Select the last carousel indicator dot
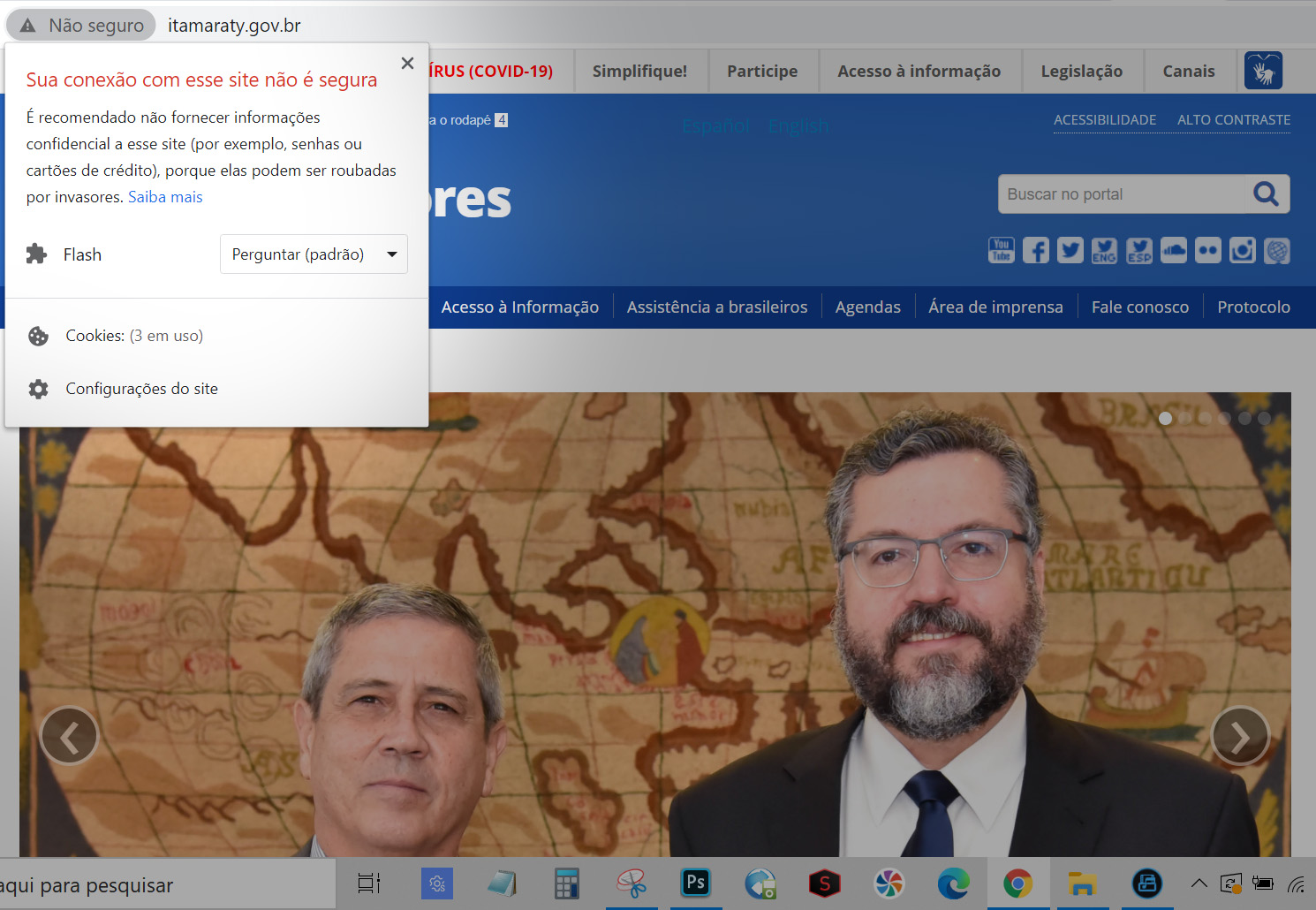 point(1265,418)
